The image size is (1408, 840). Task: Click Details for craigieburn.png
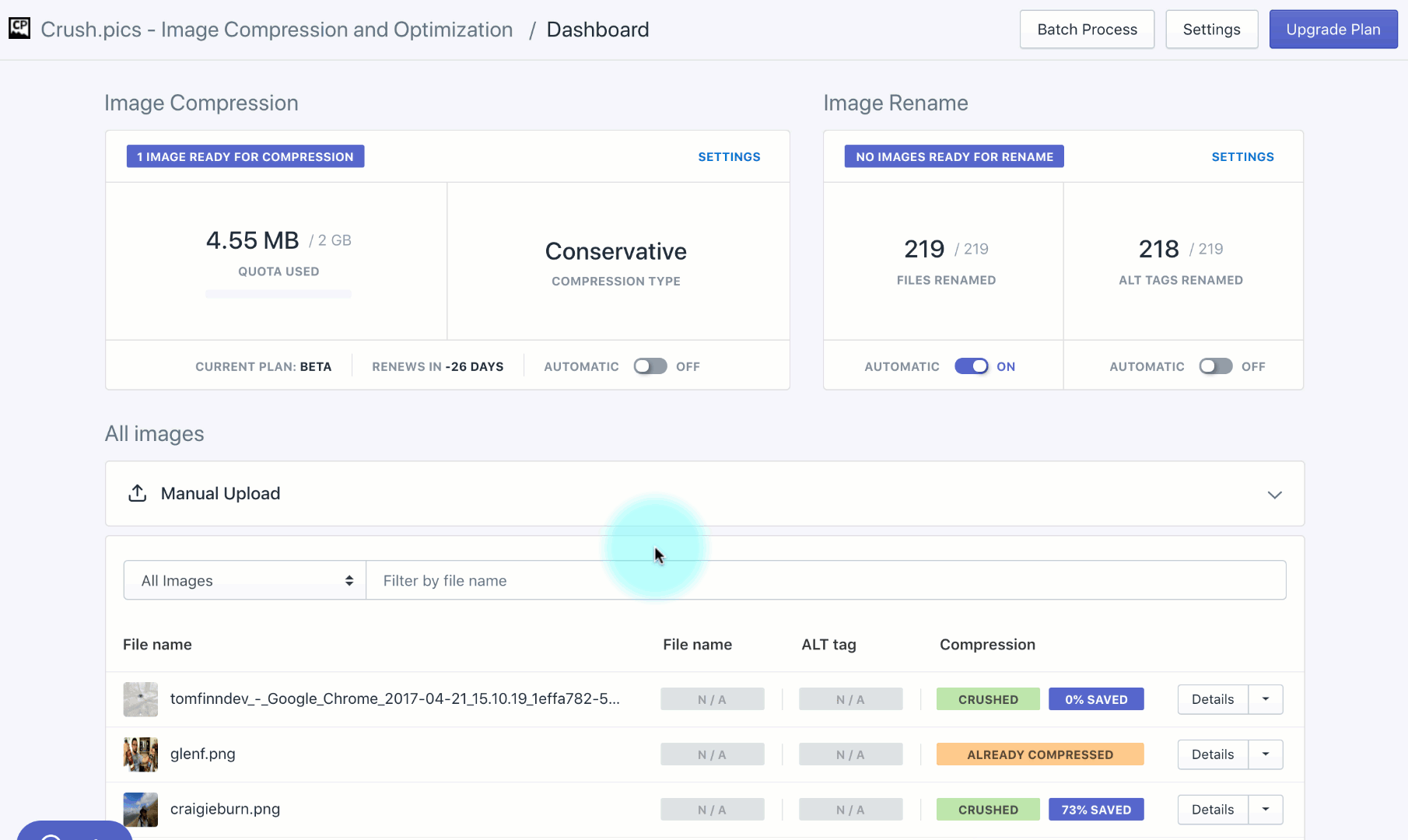[x=1213, y=810]
